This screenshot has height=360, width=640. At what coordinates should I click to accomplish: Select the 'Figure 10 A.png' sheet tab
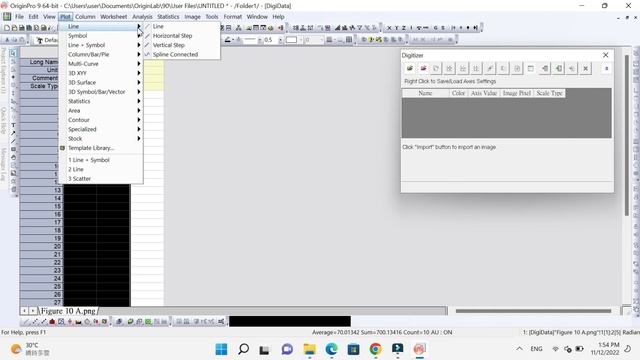point(68,311)
